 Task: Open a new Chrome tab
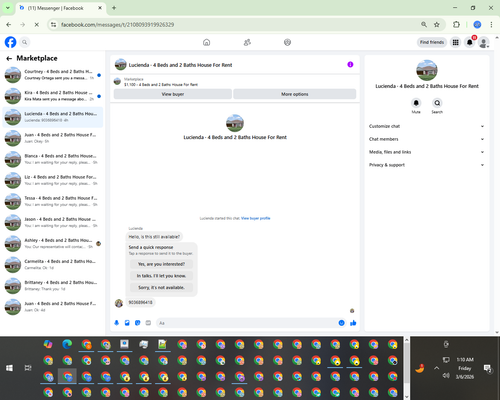click(x=114, y=8)
